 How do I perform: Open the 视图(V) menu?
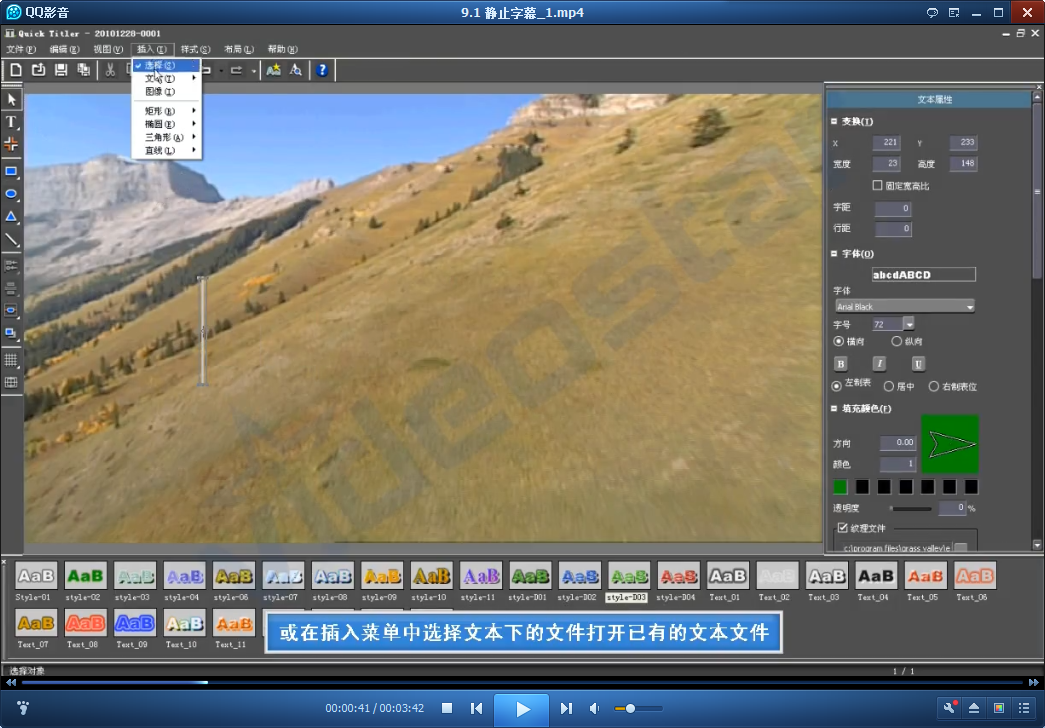point(108,49)
